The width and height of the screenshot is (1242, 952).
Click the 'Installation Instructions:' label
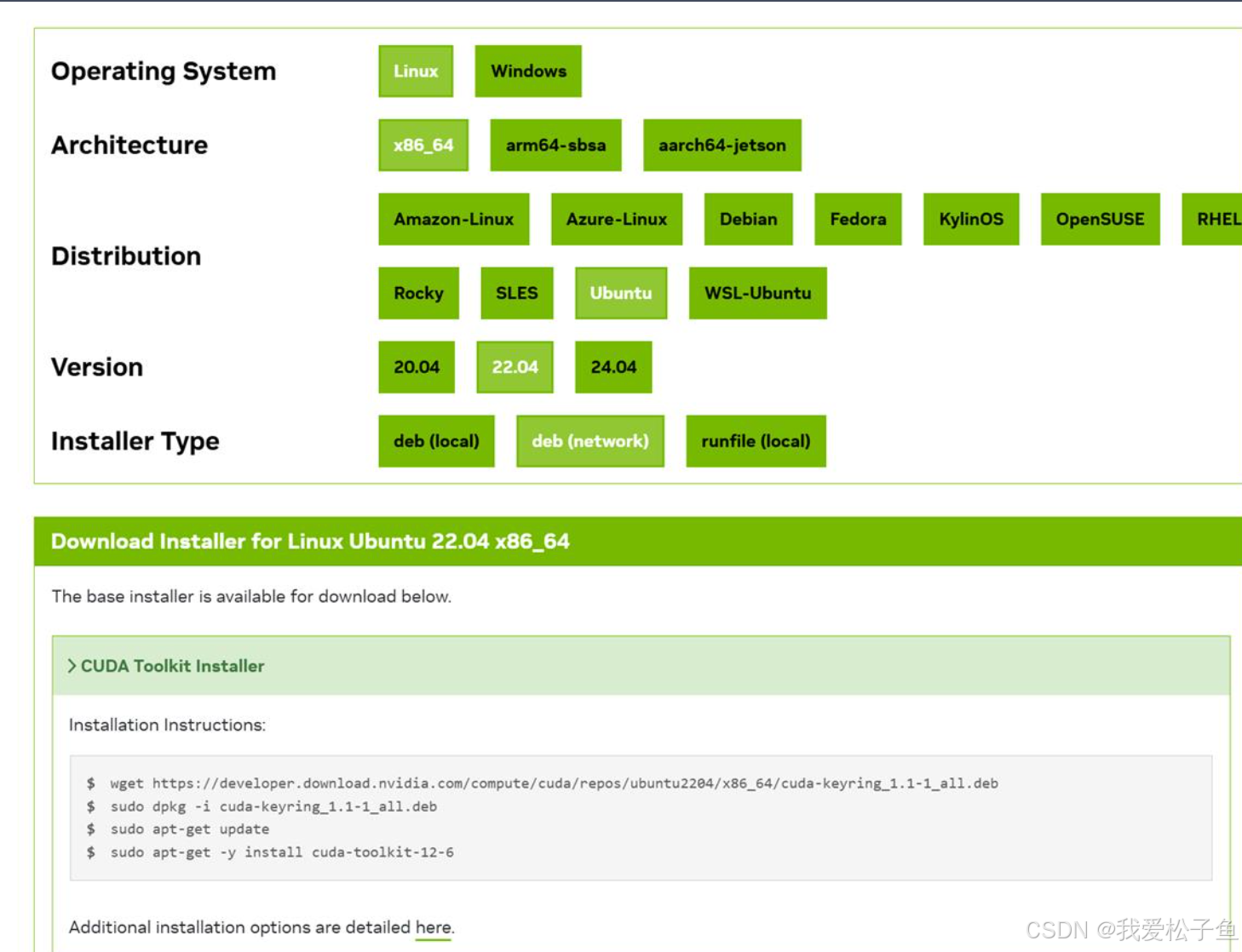(167, 725)
